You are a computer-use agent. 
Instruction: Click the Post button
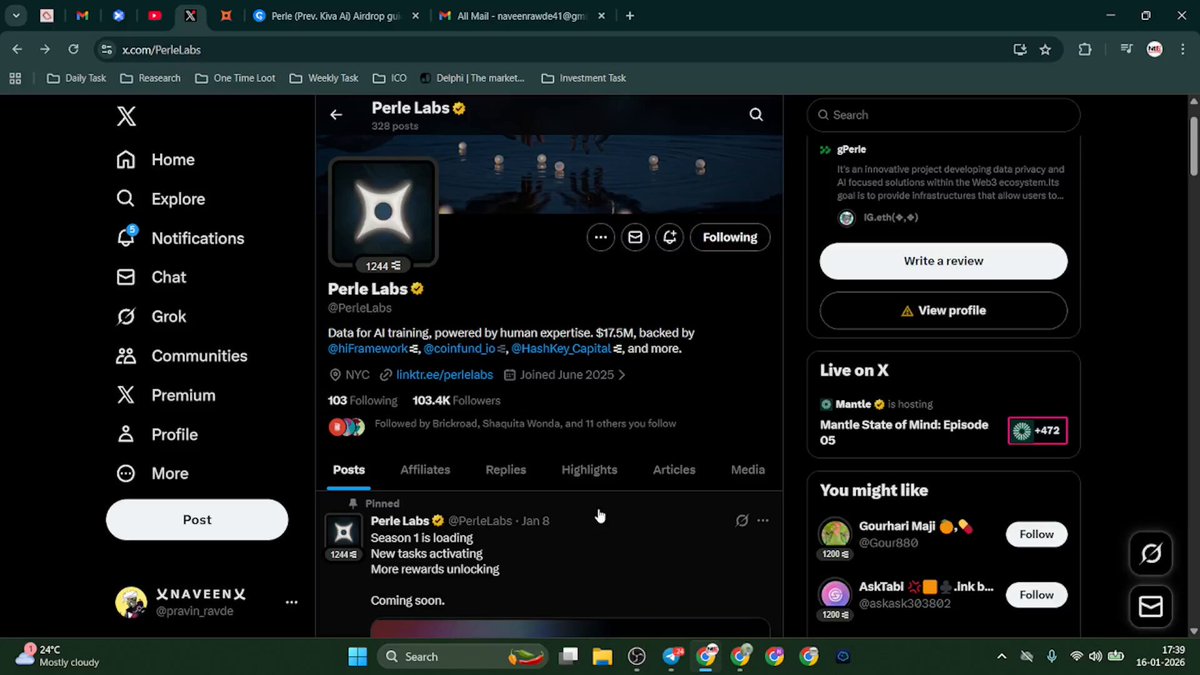[197, 520]
